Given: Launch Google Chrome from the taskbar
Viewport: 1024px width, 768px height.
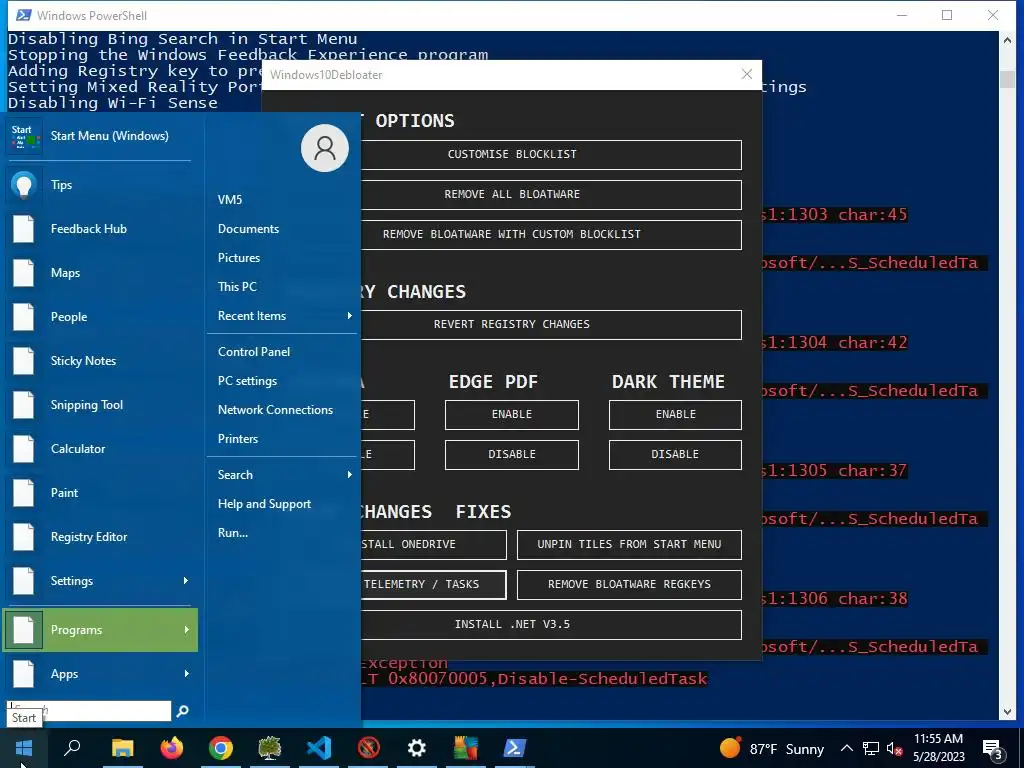Looking at the screenshot, I should click(x=221, y=748).
